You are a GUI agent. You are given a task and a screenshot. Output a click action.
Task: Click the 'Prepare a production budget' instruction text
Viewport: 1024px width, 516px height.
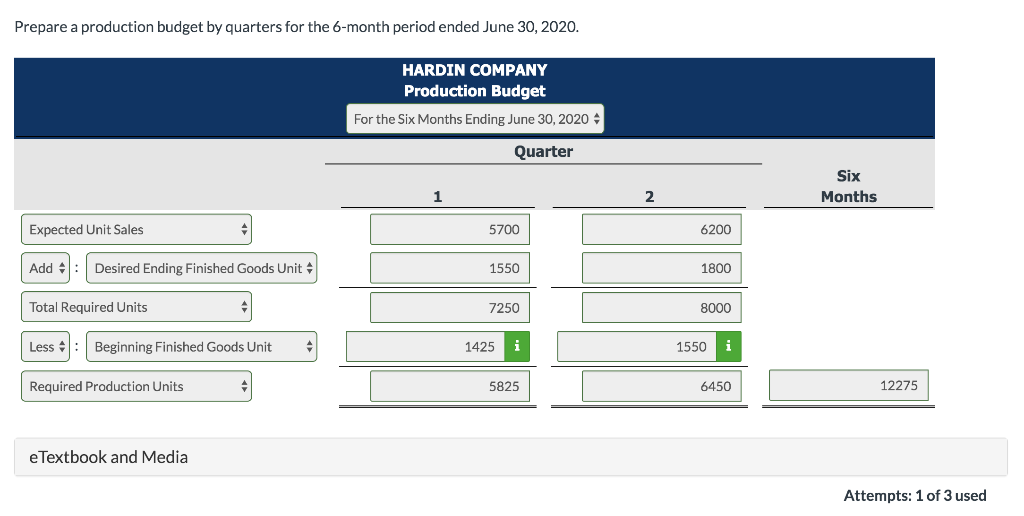click(296, 27)
